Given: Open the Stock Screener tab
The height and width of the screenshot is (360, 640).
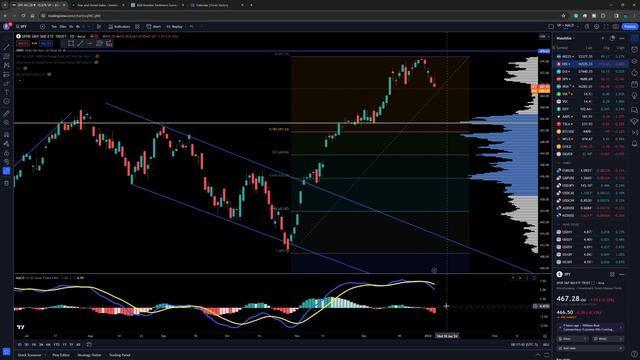Looking at the screenshot, I should pos(29,355).
